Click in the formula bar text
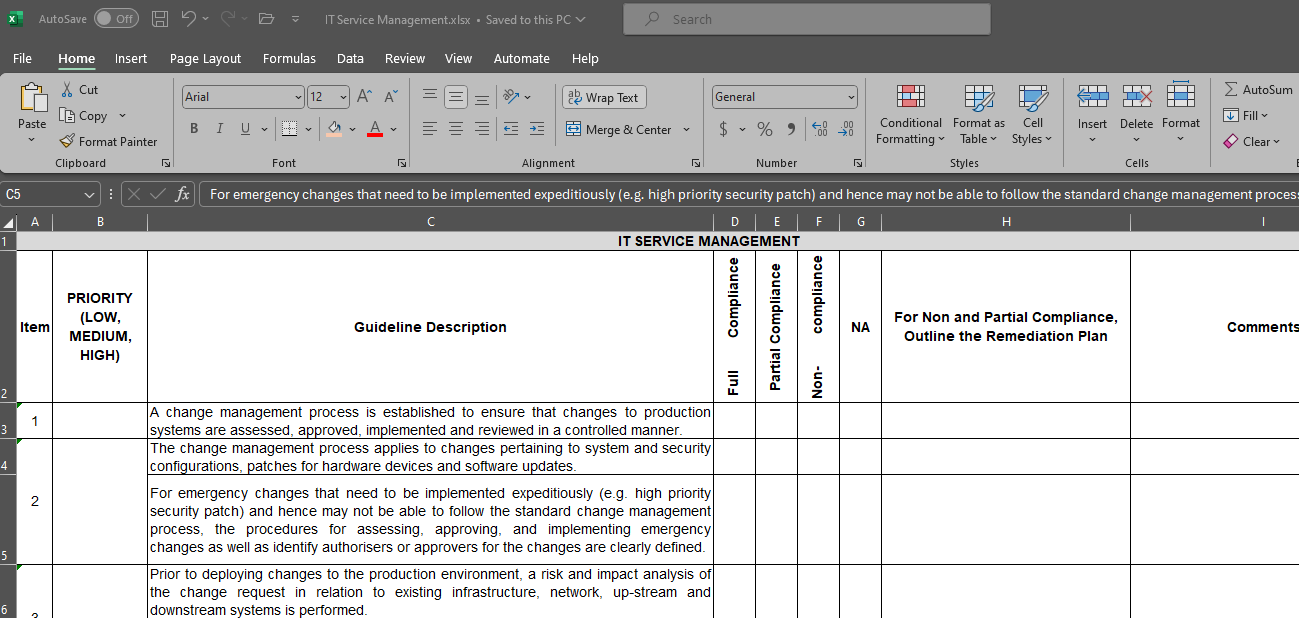1299x618 pixels. pyautogui.click(x=749, y=195)
